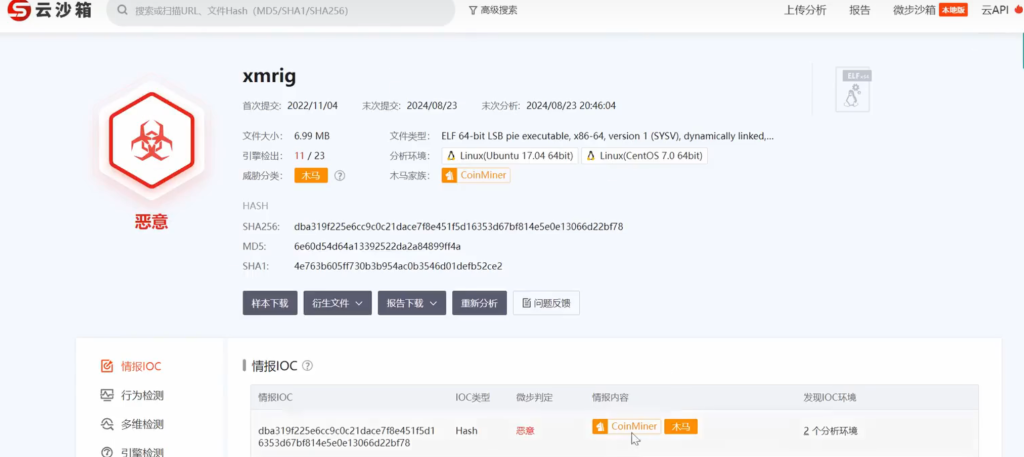Select Linux Ubuntu 17.04 64bit environment
Image resolution: width=1024 pixels, height=457 pixels.
click(509, 156)
